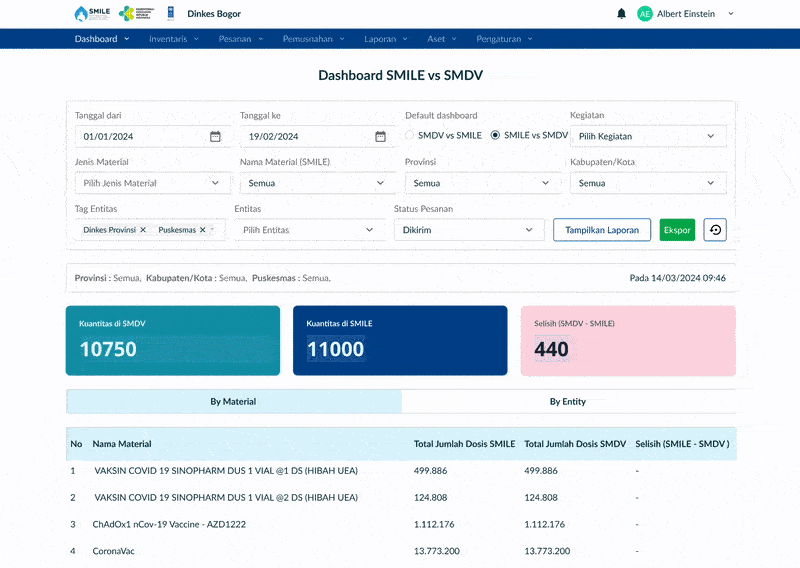
Task: Click the reset filter icon button
Action: [x=715, y=230]
